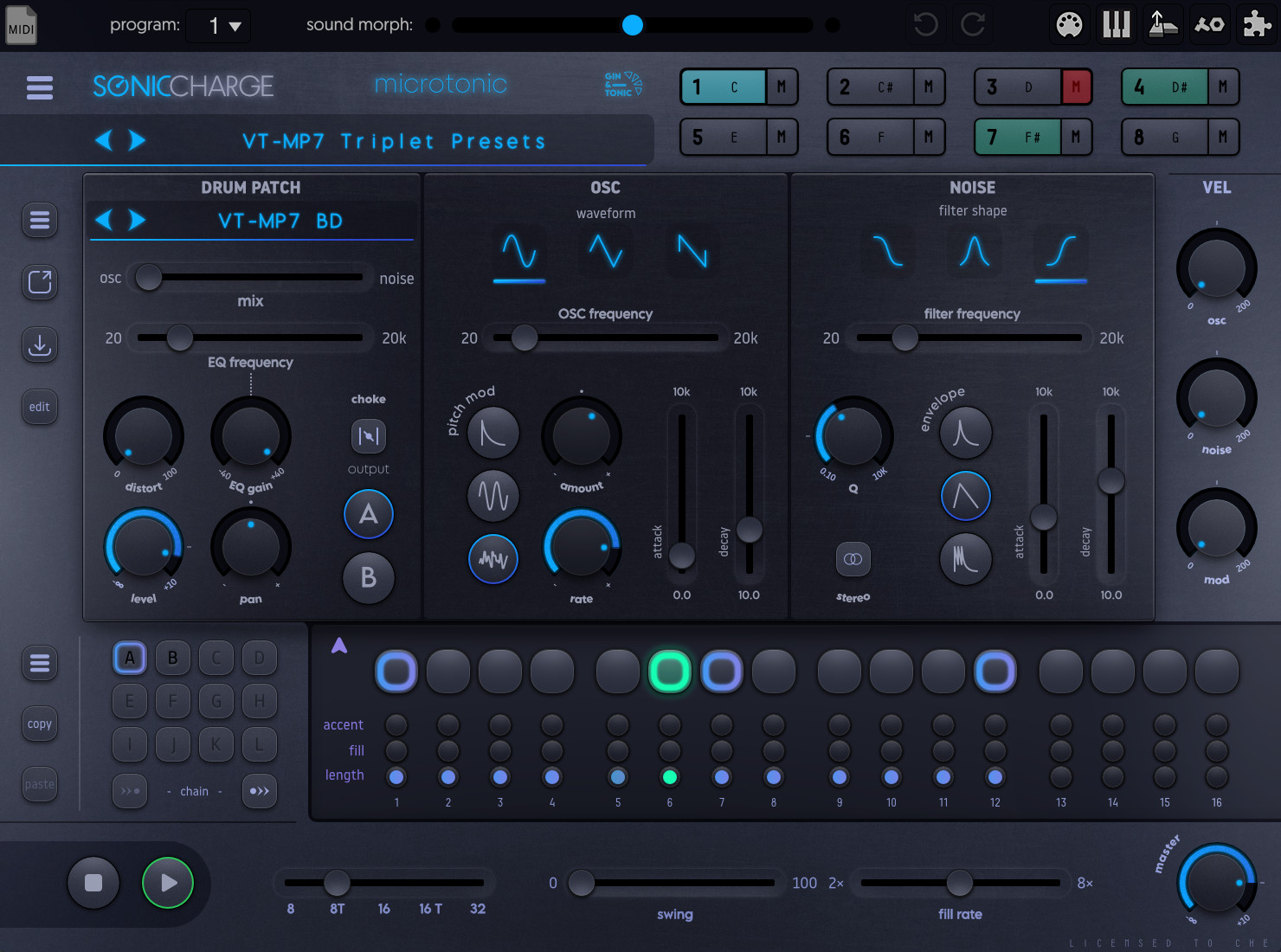Select drum channel 4 D#
Screen dimensions: 1281x952
[x=1164, y=87]
